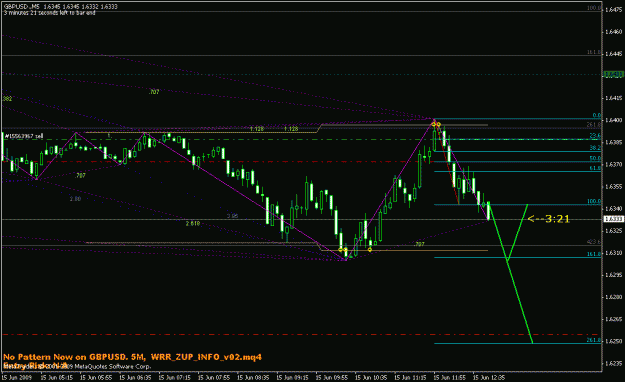Click the yellow '<--3:21' countdown label

coord(548,219)
